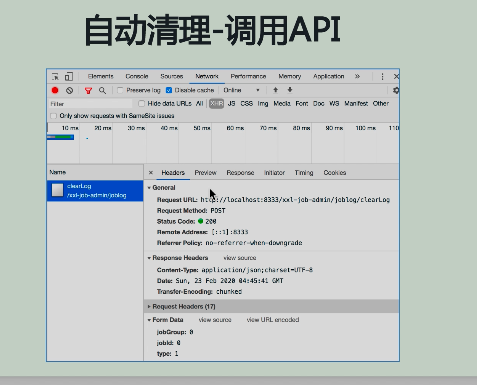Check Hide data URLs option
Image resolution: width=477 pixels, height=385 pixels.
pos(141,104)
